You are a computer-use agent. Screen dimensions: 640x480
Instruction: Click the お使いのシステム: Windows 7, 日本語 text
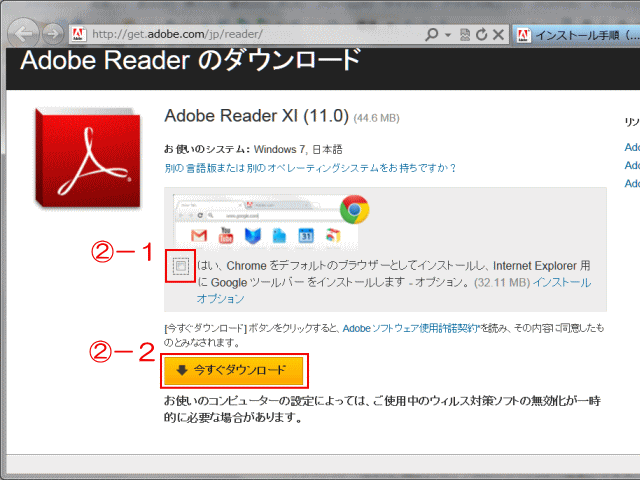[253, 149]
